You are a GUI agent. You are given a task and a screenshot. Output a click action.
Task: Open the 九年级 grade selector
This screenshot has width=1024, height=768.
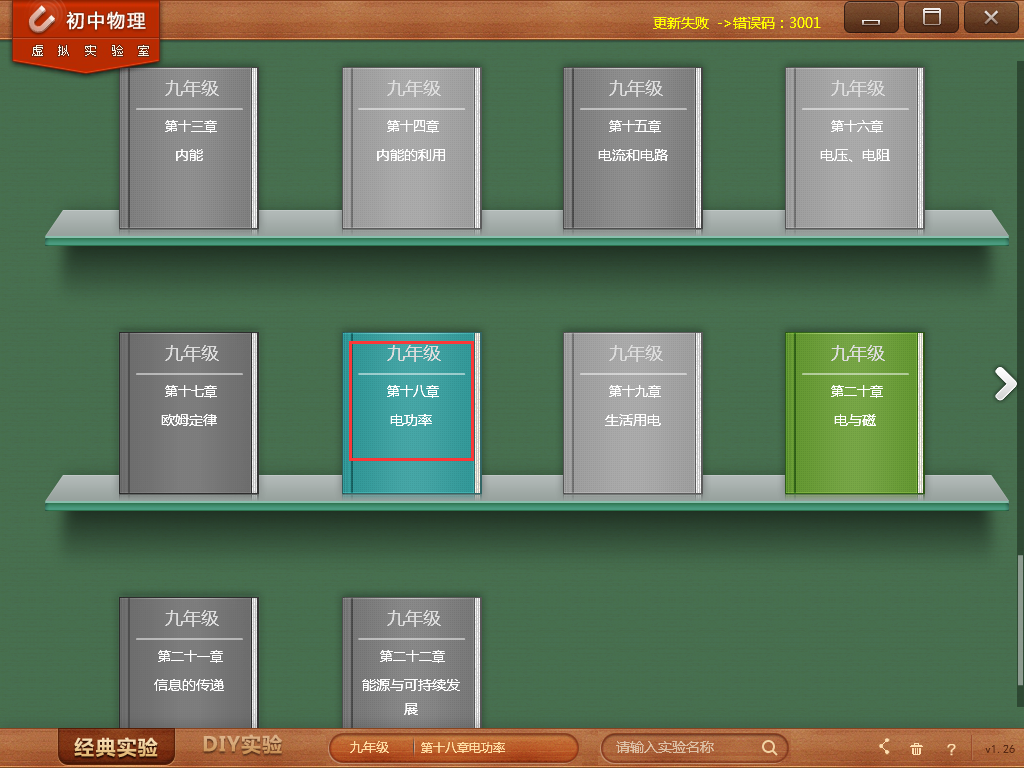tap(370, 748)
